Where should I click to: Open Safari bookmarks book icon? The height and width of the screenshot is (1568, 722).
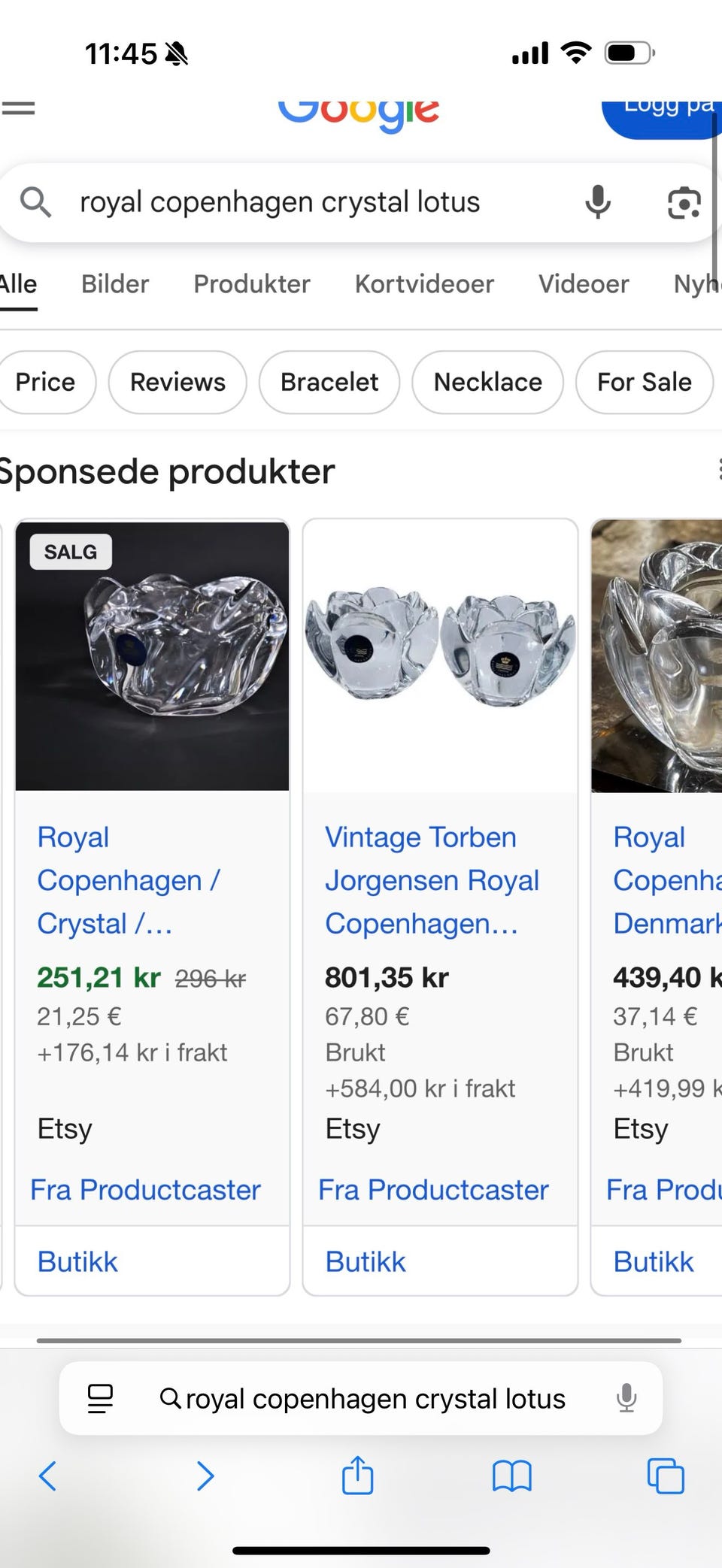click(511, 1476)
